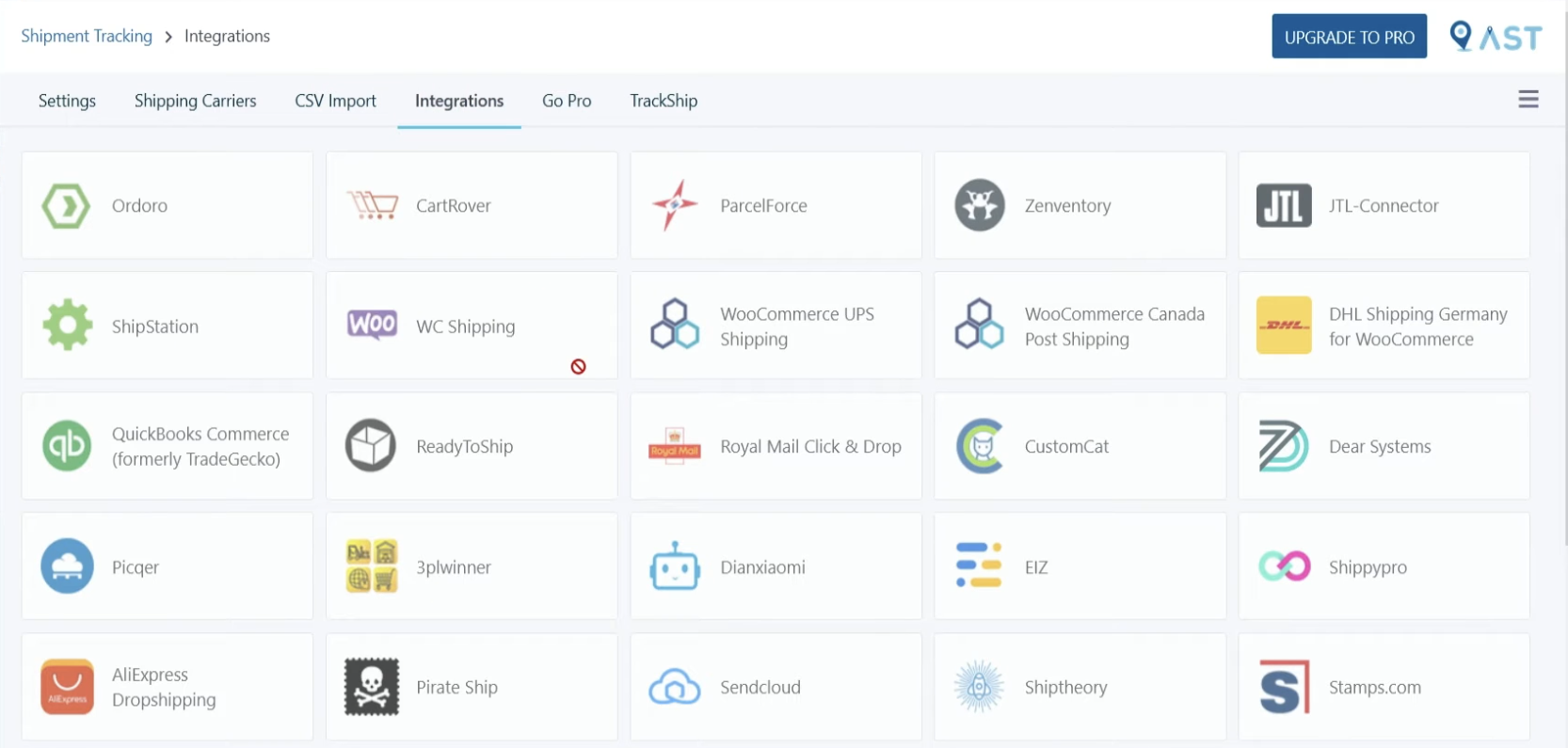Switch to the TrackShip tab
Image resolution: width=1568 pixels, height=748 pixels.
pos(664,101)
